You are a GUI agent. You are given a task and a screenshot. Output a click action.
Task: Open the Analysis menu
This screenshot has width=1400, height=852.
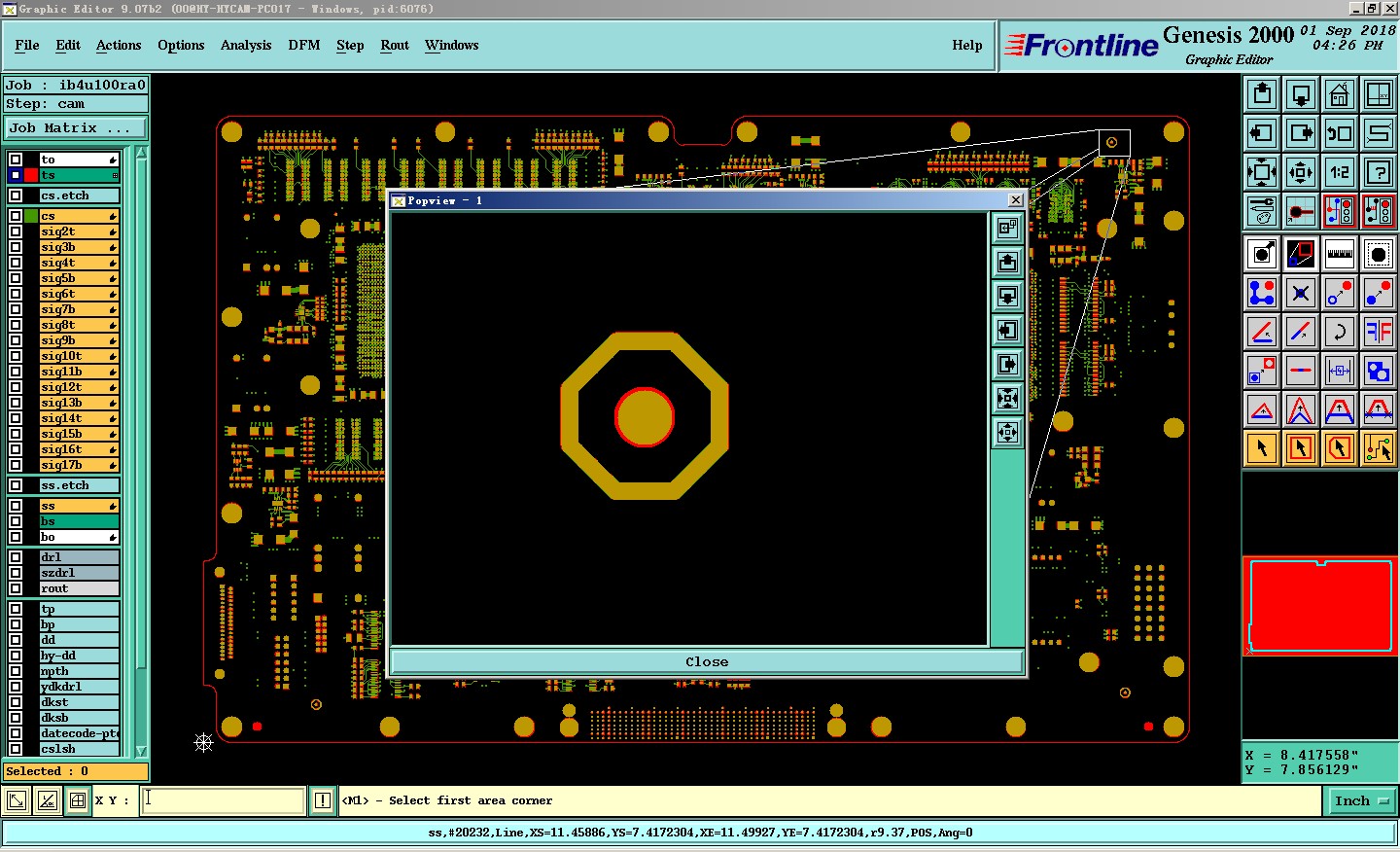click(x=246, y=45)
